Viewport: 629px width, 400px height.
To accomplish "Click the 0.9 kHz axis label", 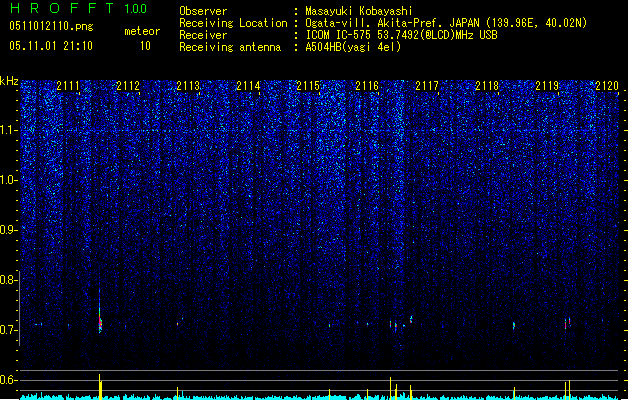I will pyautogui.click(x=8, y=230).
